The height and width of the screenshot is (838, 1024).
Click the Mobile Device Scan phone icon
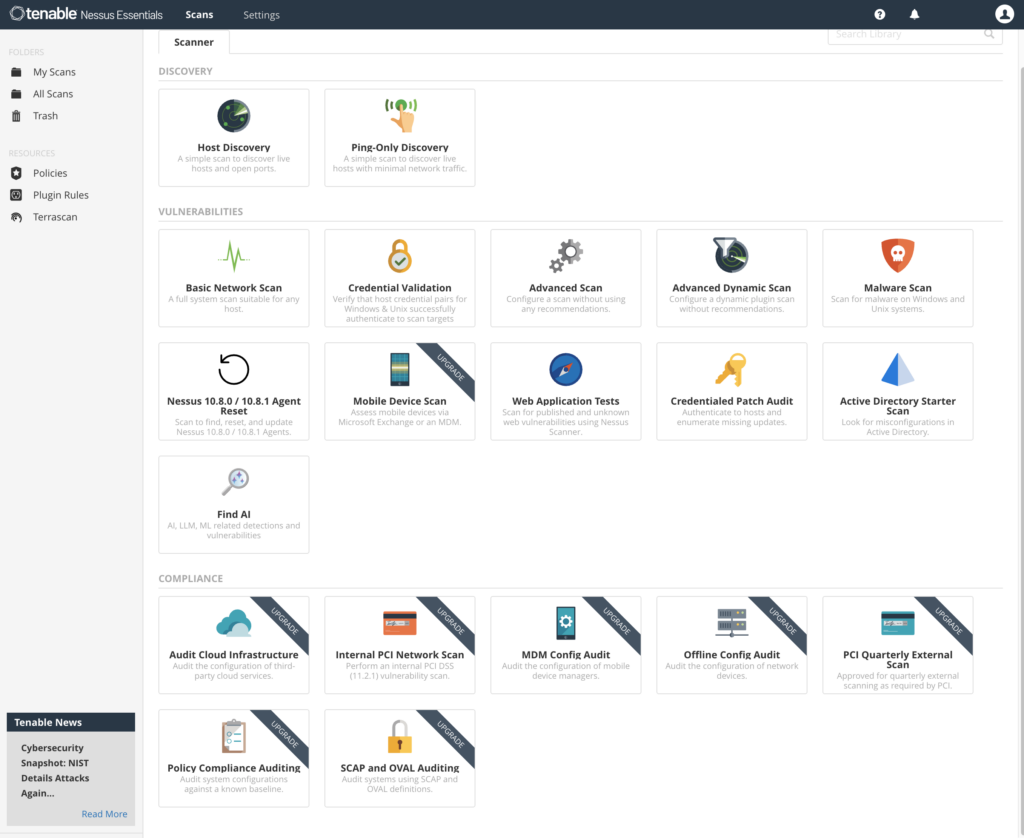pyautogui.click(x=400, y=369)
